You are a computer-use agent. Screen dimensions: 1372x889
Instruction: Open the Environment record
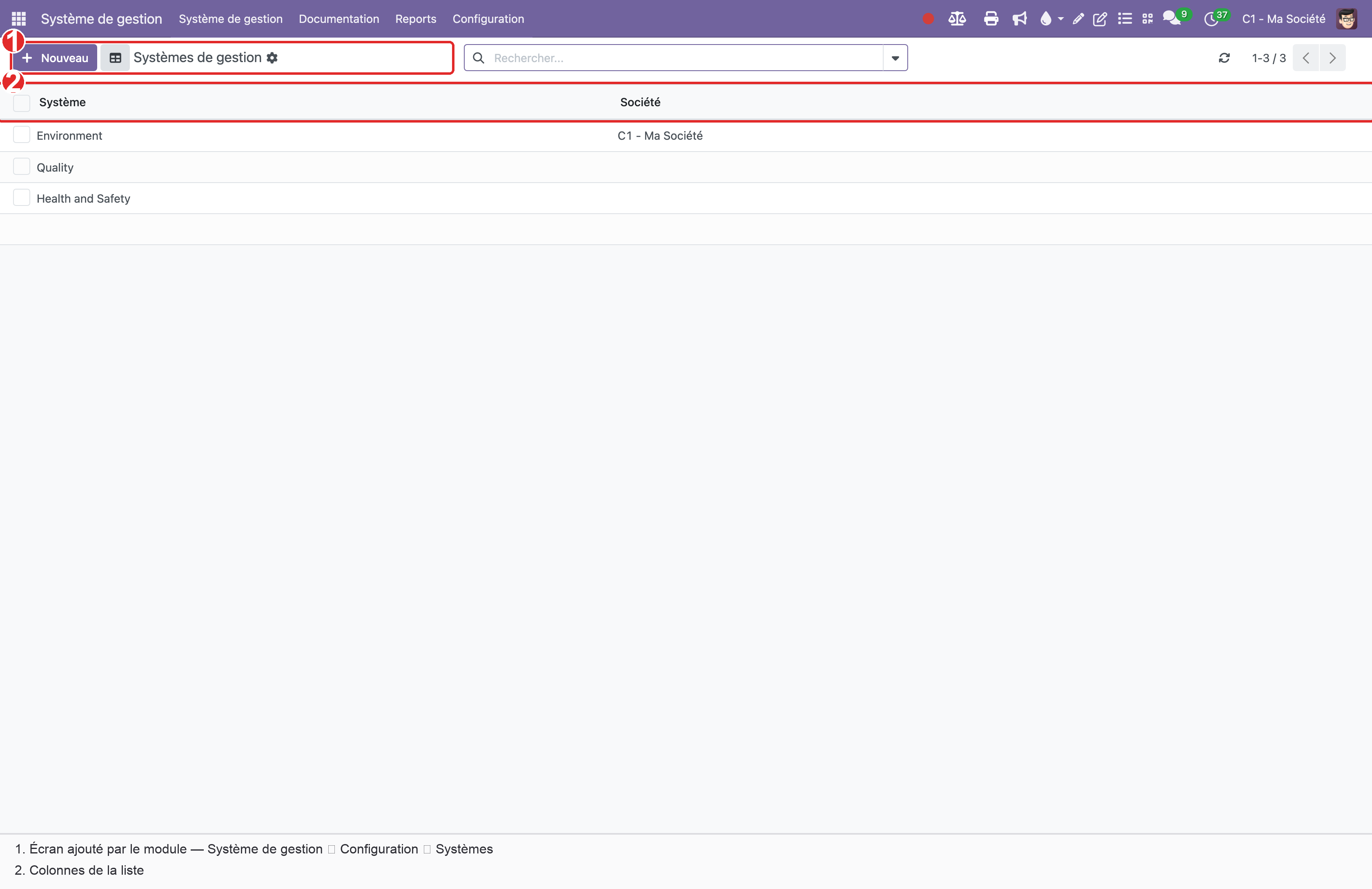click(69, 136)
